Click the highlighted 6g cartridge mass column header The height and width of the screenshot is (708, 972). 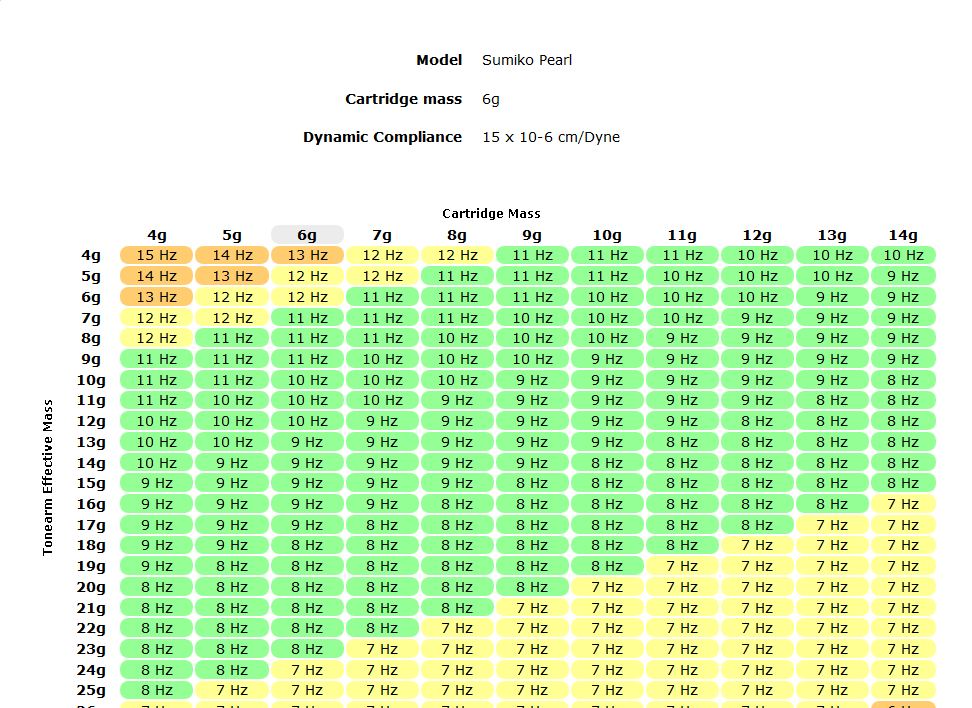pos(307,235)
